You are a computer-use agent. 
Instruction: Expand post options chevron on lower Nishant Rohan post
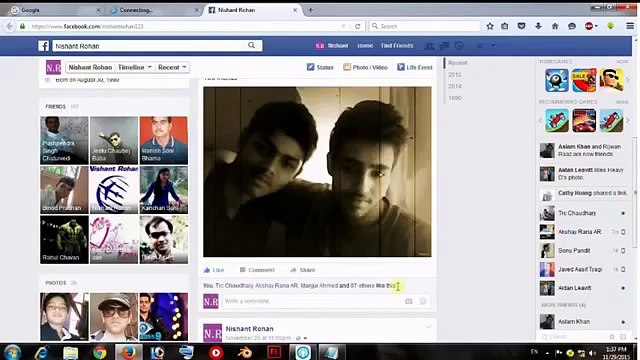428,327
